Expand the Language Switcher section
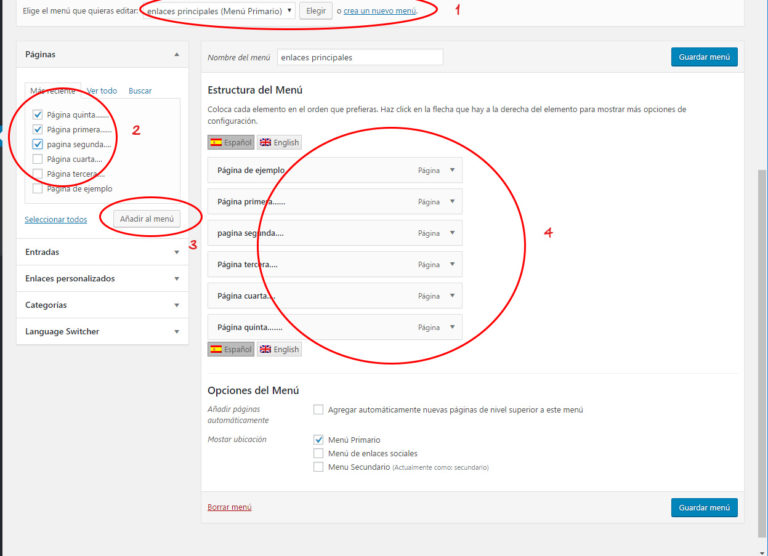 point(176,331)
